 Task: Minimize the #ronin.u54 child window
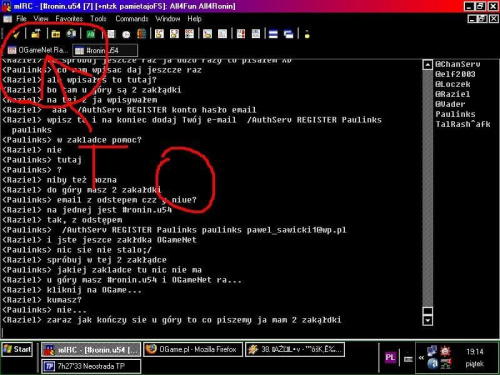pos(472,19)
